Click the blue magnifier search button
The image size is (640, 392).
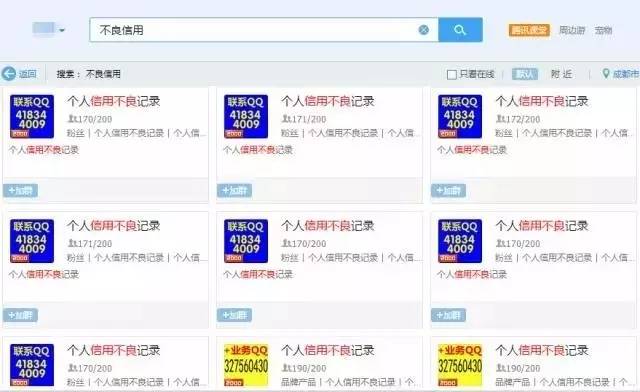(460, 30)
